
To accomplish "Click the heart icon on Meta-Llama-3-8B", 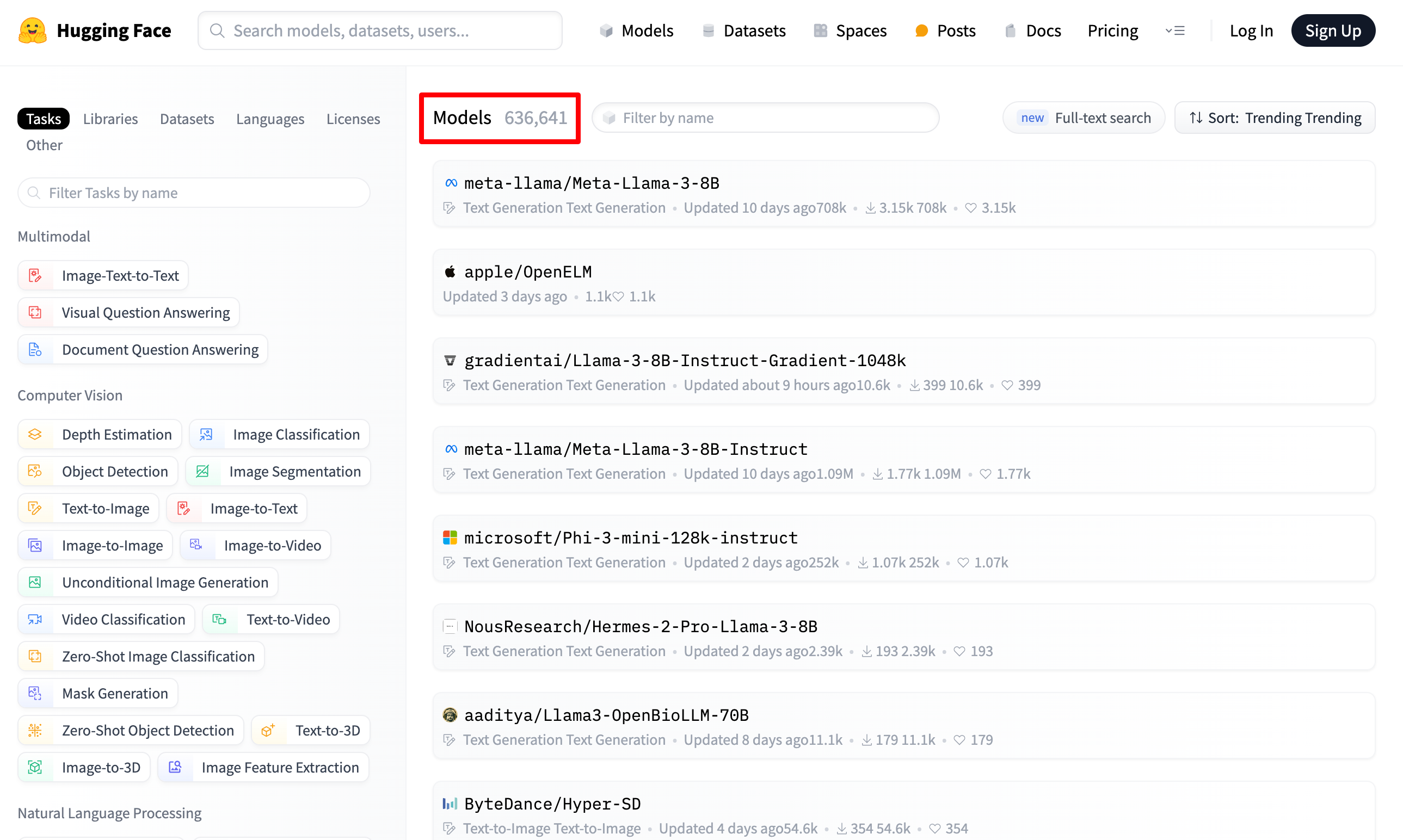I will (x=970, y=208).
